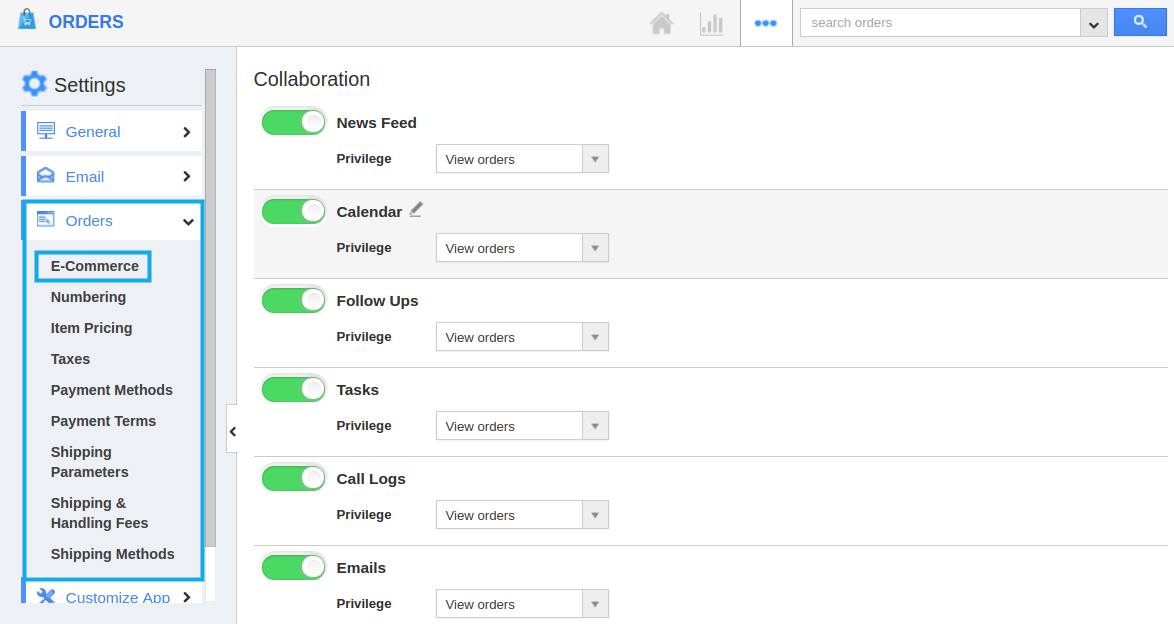Click the News Feed label
The width and height of the screenshot is (1174, 624).
click(377, 123)
